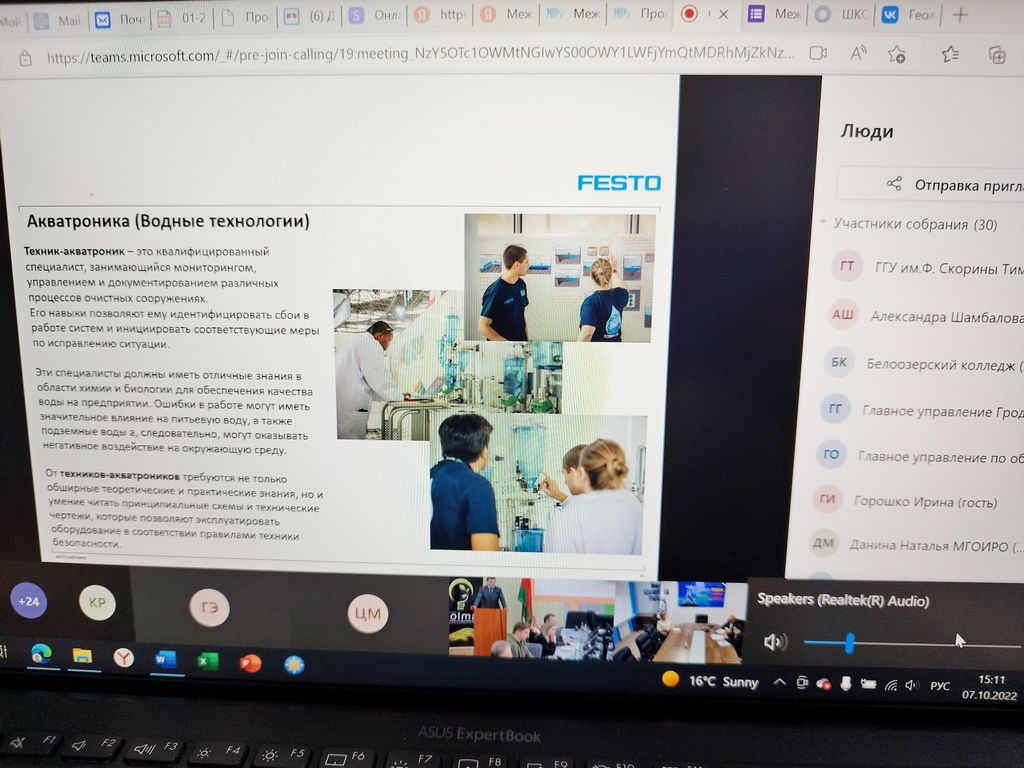Viewport: 1024px width, 768px height.
Task: Show the +24 additional participants
Action: tap(28, 600)
